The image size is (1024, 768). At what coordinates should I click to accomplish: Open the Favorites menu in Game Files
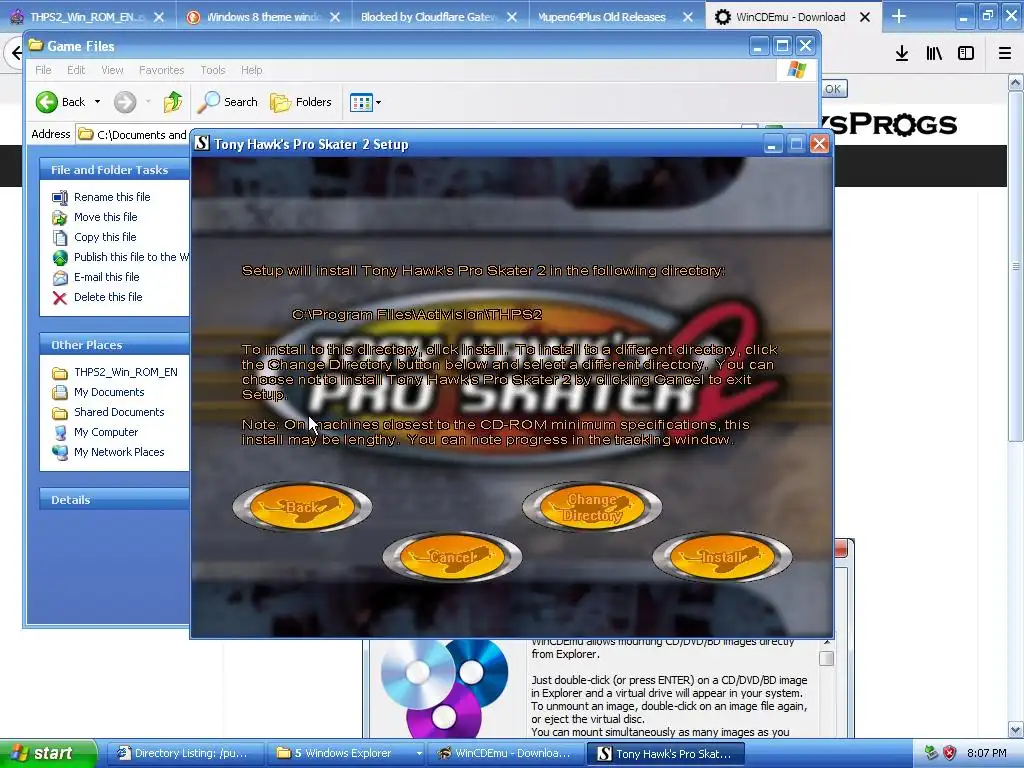[x=161, y=70]
